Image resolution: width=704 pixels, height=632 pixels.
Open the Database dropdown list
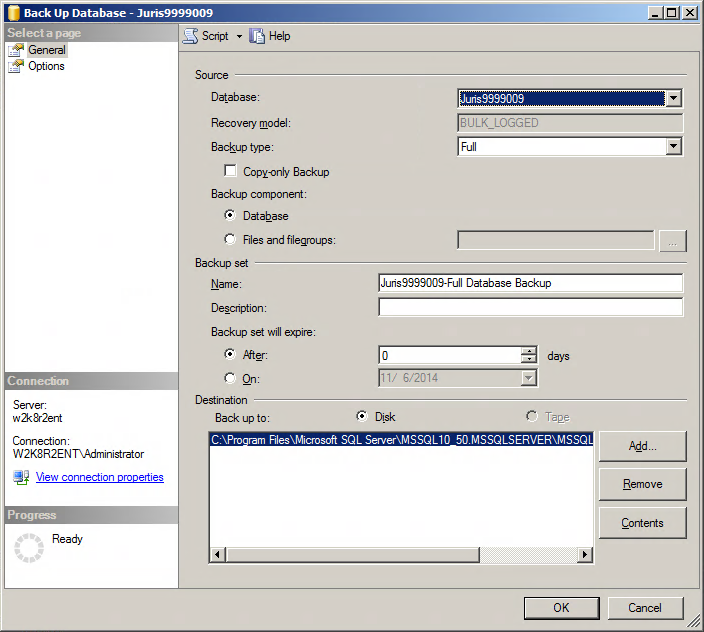coord(673,98)
